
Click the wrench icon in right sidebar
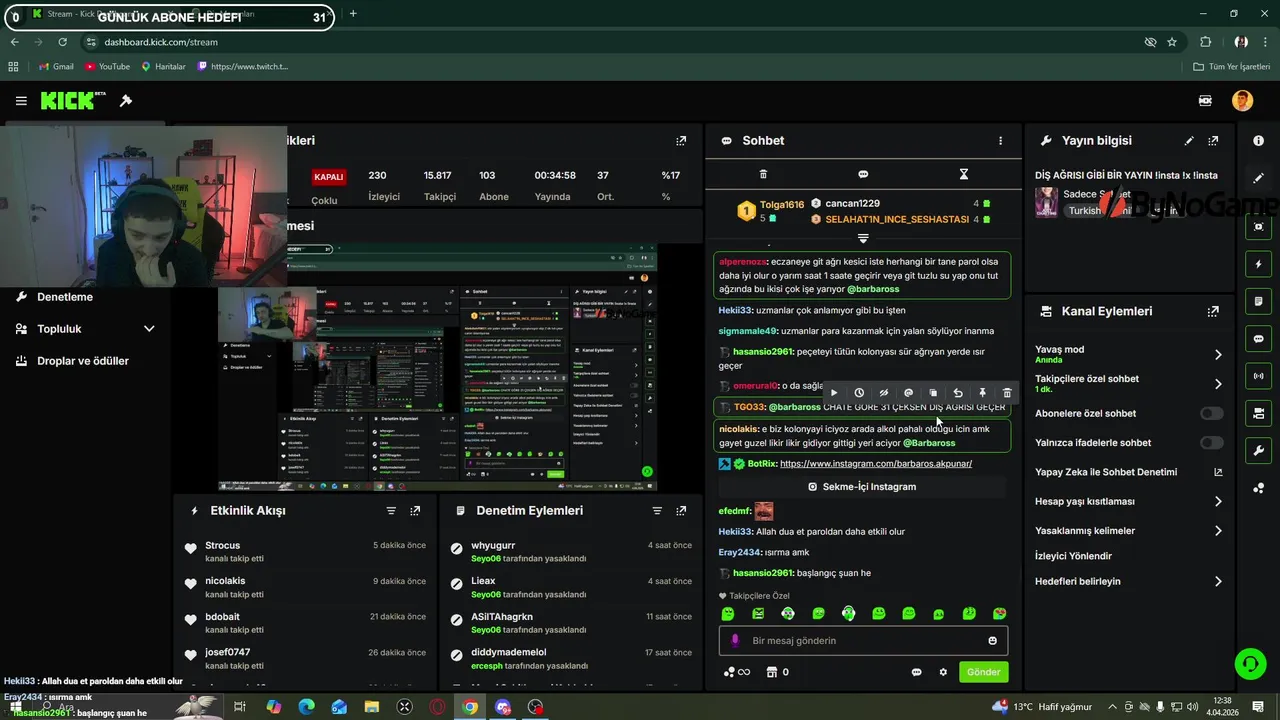(x=1258, y=451)
